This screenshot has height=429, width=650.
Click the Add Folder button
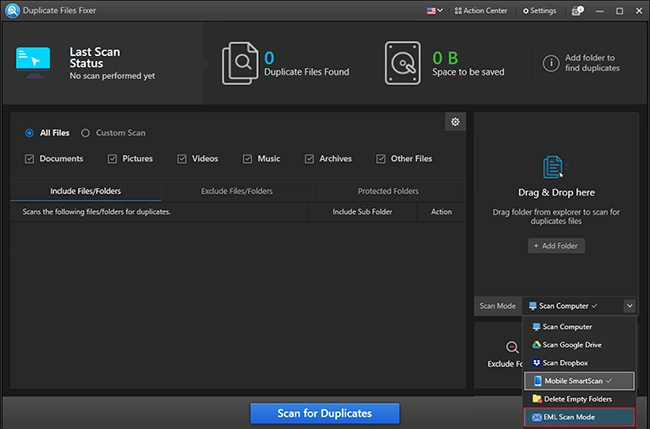tap(556, 246)
